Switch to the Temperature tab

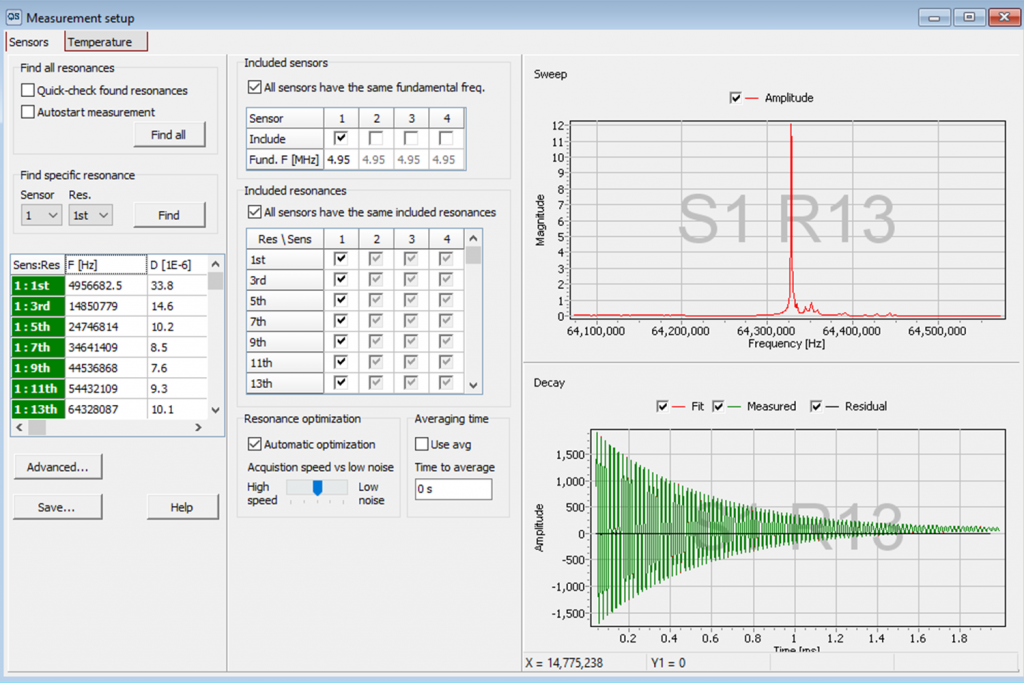pyautogui.click(x=106, y=42)
